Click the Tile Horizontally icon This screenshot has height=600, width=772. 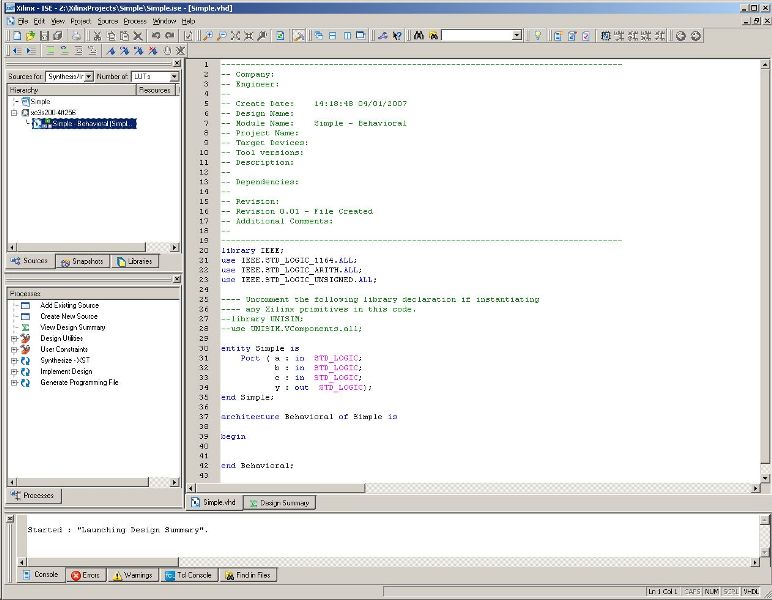(x=333, y=35)
